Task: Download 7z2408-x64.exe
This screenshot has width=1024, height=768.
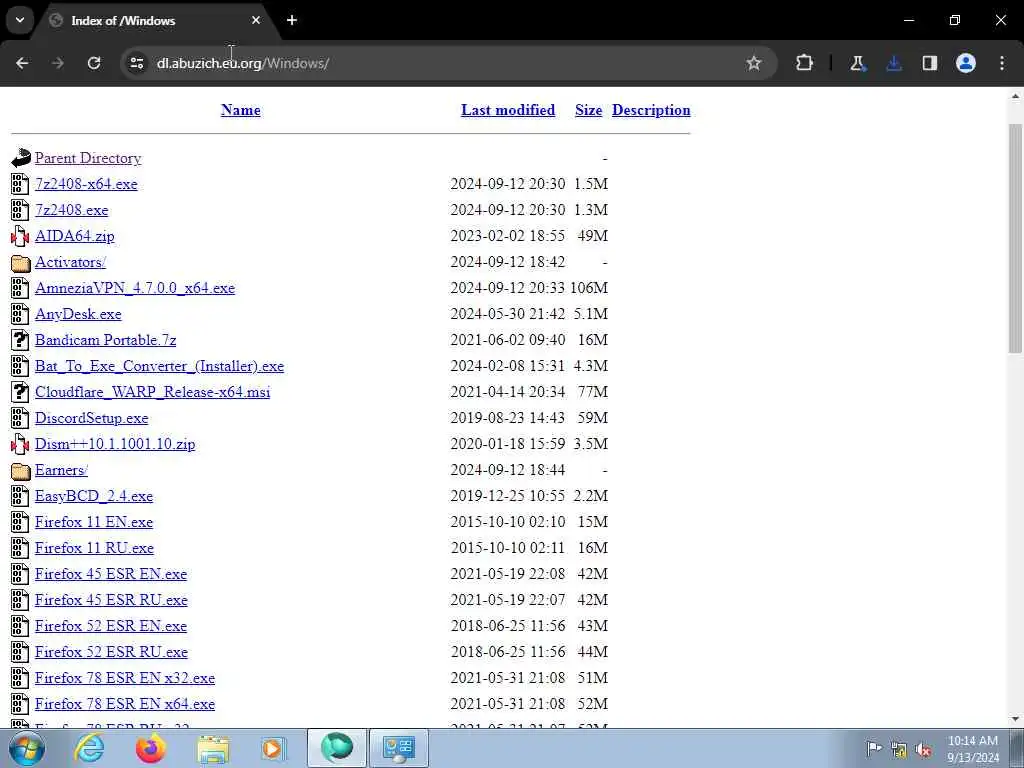Action: click(x=86, y=184)
